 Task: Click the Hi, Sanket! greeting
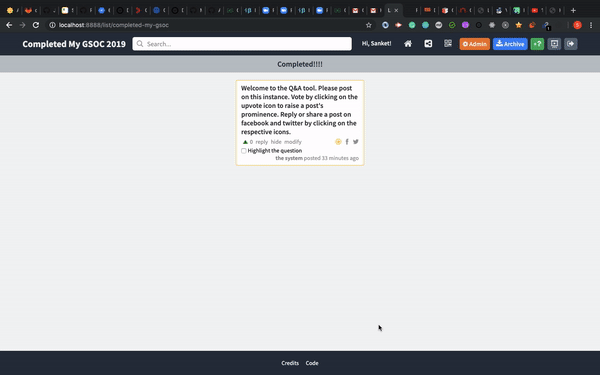(x=377, y=44)
